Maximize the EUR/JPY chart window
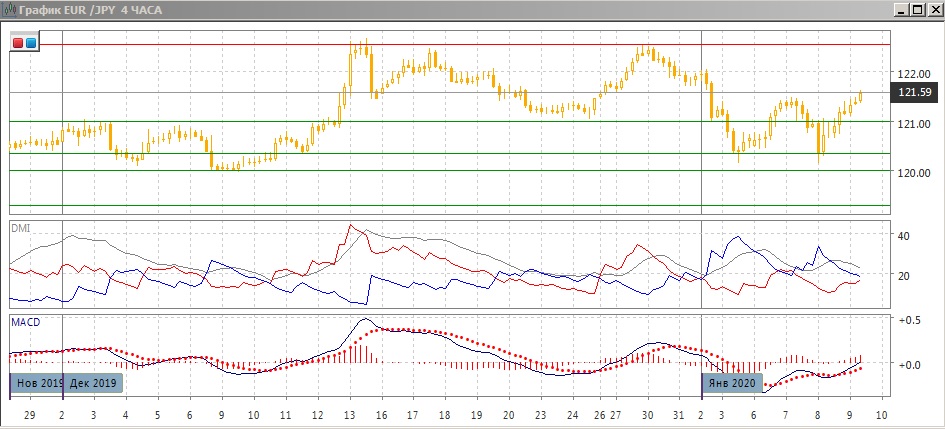Viewport: 945px width, 429px height. coord(918,9)
